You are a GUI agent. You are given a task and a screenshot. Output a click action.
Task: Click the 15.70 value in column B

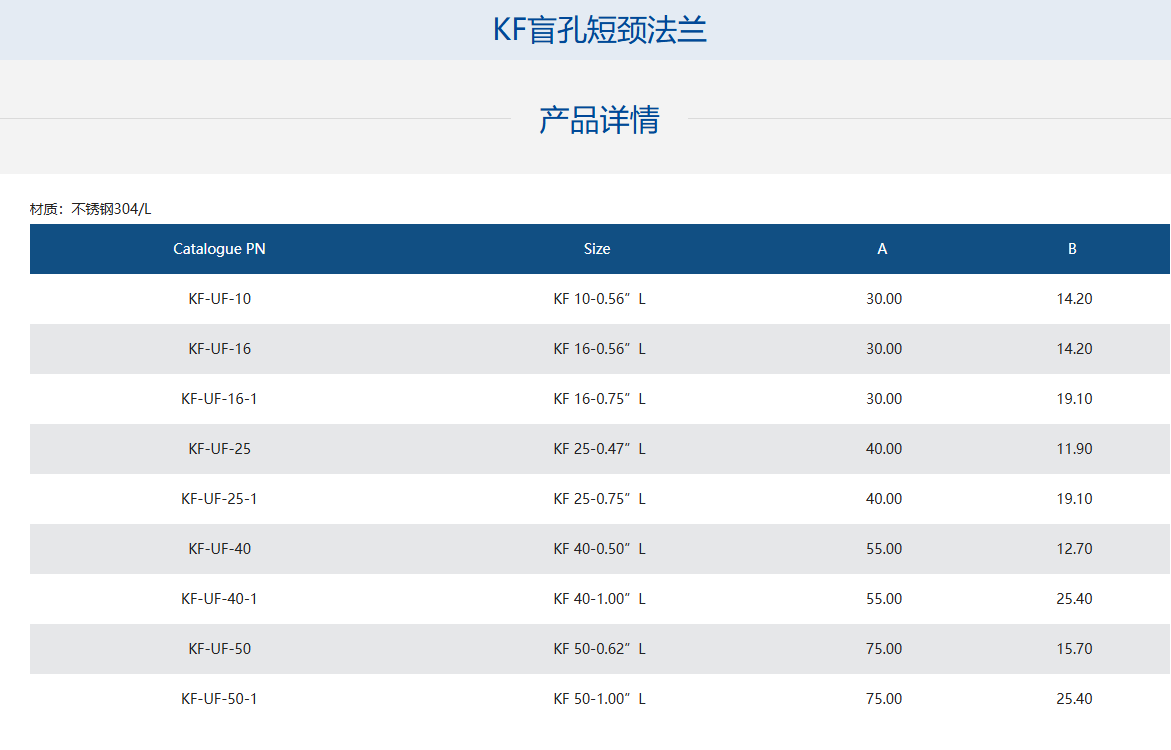1074,649
